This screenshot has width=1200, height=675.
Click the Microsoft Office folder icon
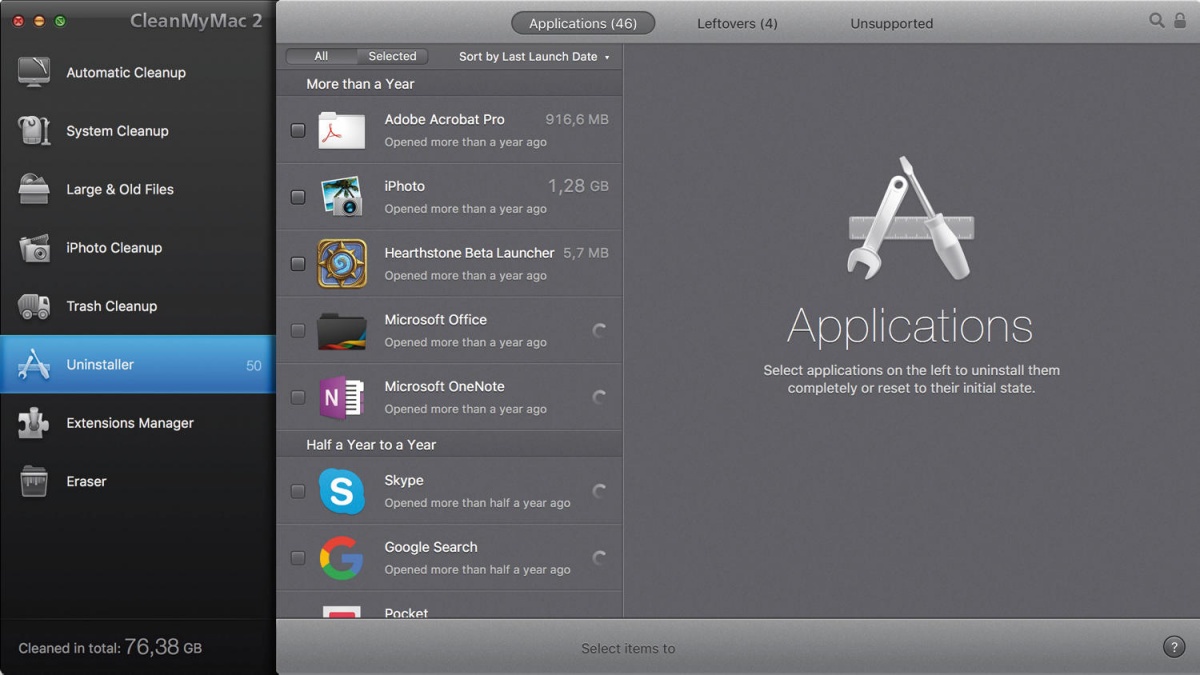[x=342, y=331]
